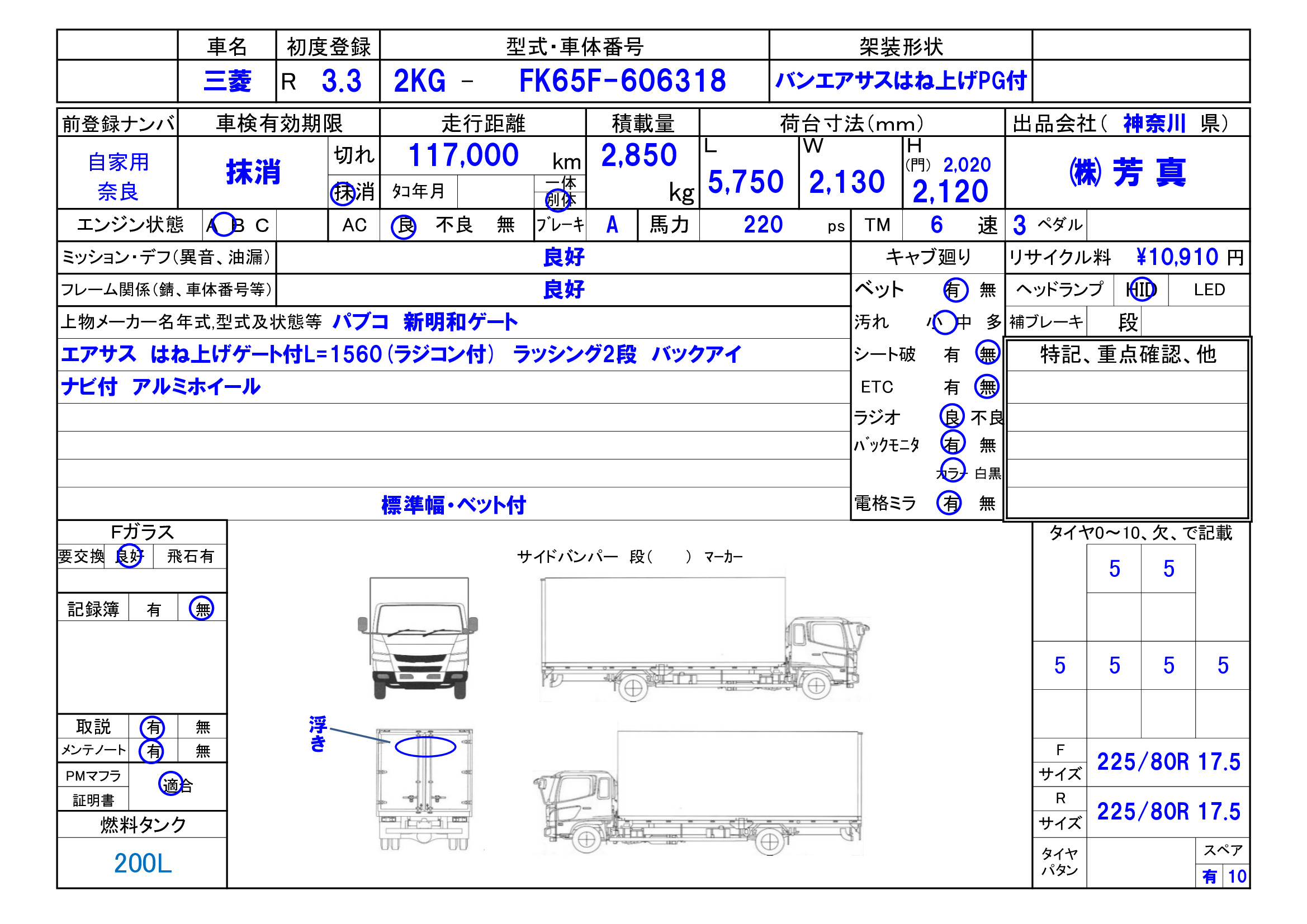Select the first registration value "3.3"

342,82
